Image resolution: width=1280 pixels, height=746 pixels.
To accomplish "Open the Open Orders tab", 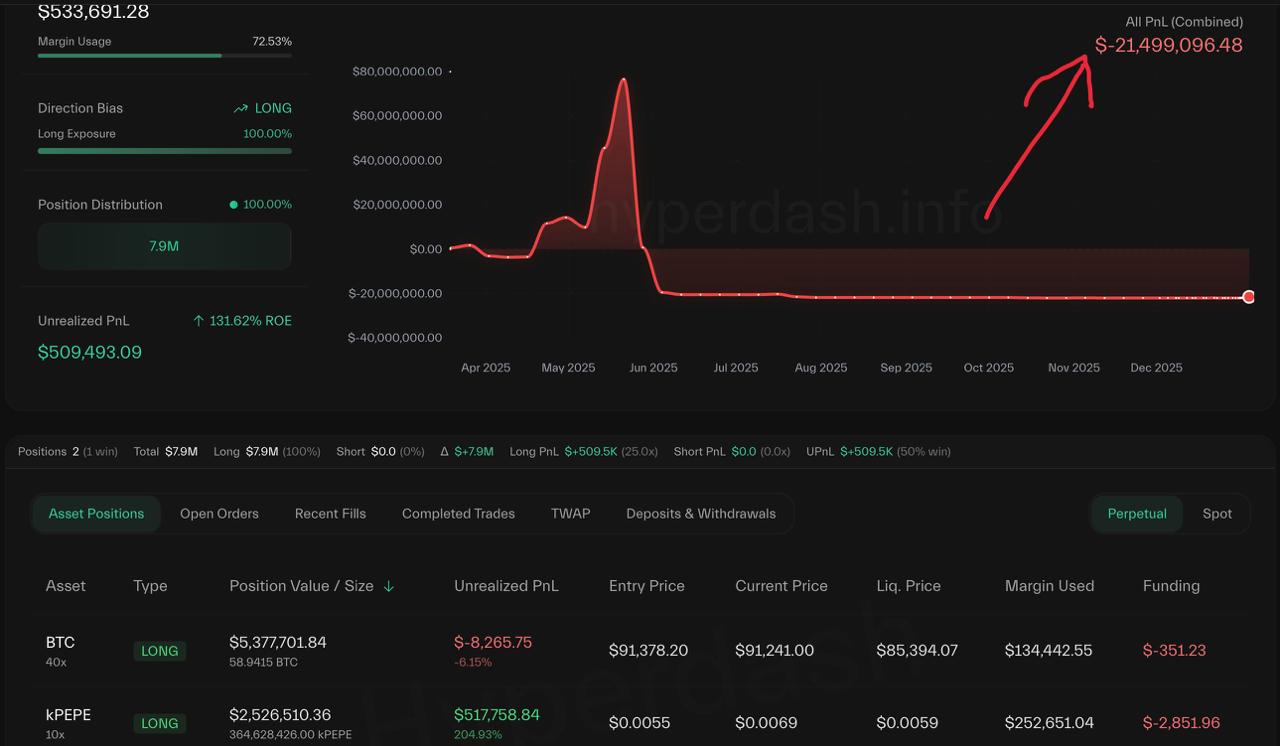I will (219, 514).
